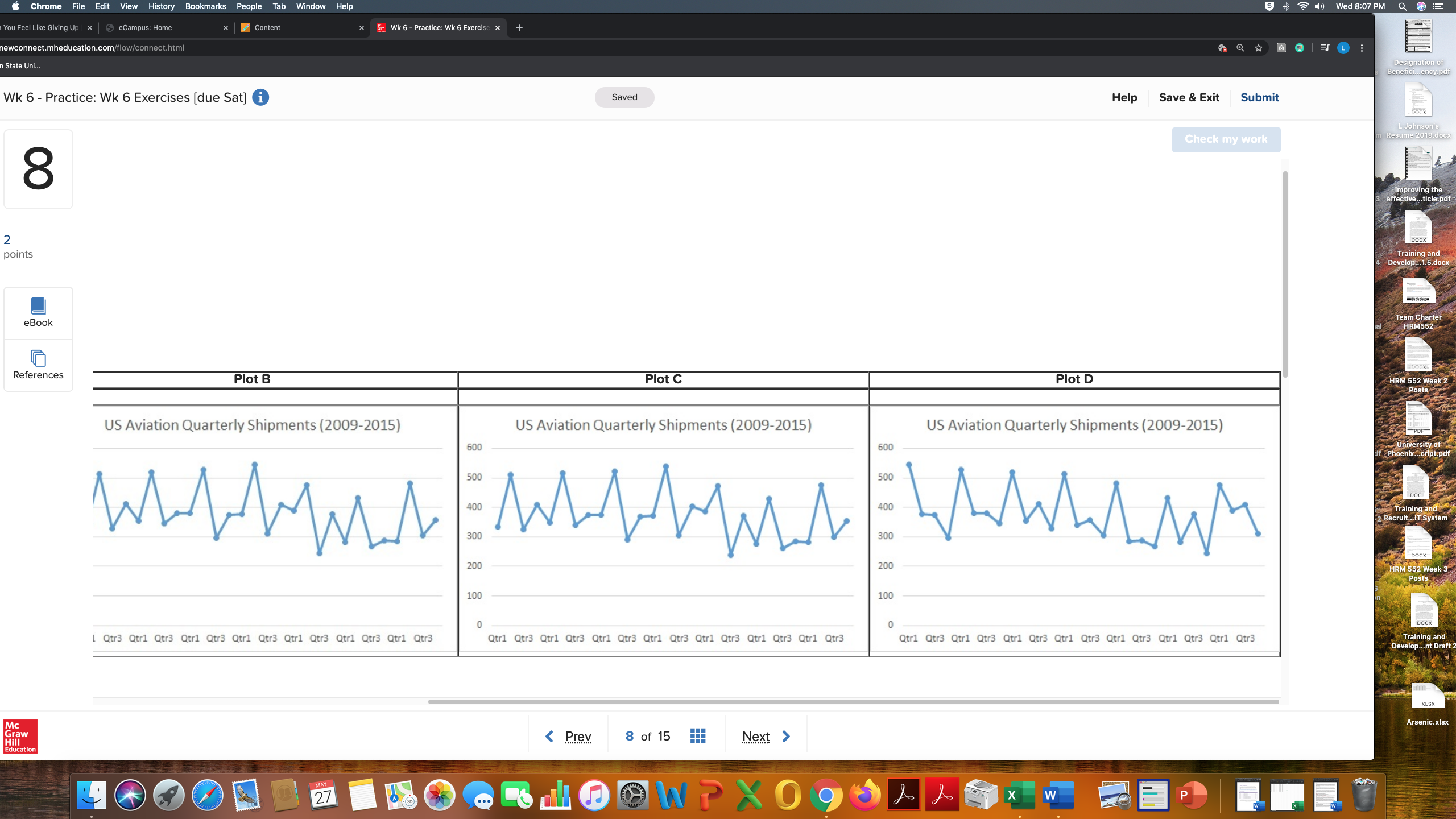Click Save & Exit to save and leave
Viewport: 1456px width, 819px height.
coord(1189,97)
